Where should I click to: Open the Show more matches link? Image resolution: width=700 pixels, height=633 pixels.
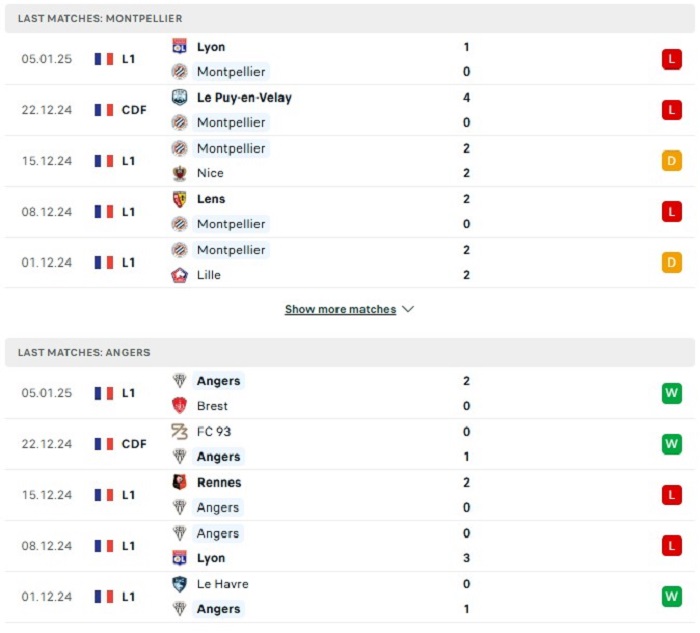340,309
